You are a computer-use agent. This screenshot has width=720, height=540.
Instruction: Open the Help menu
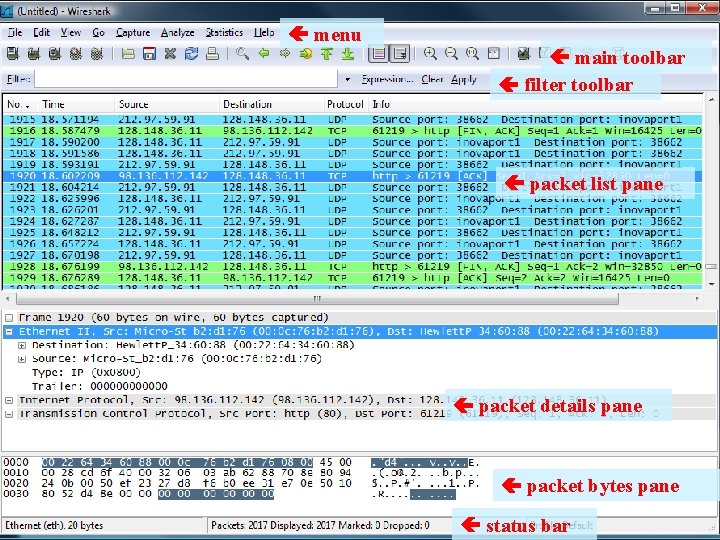pyautogui.click(x=264, y=33)
